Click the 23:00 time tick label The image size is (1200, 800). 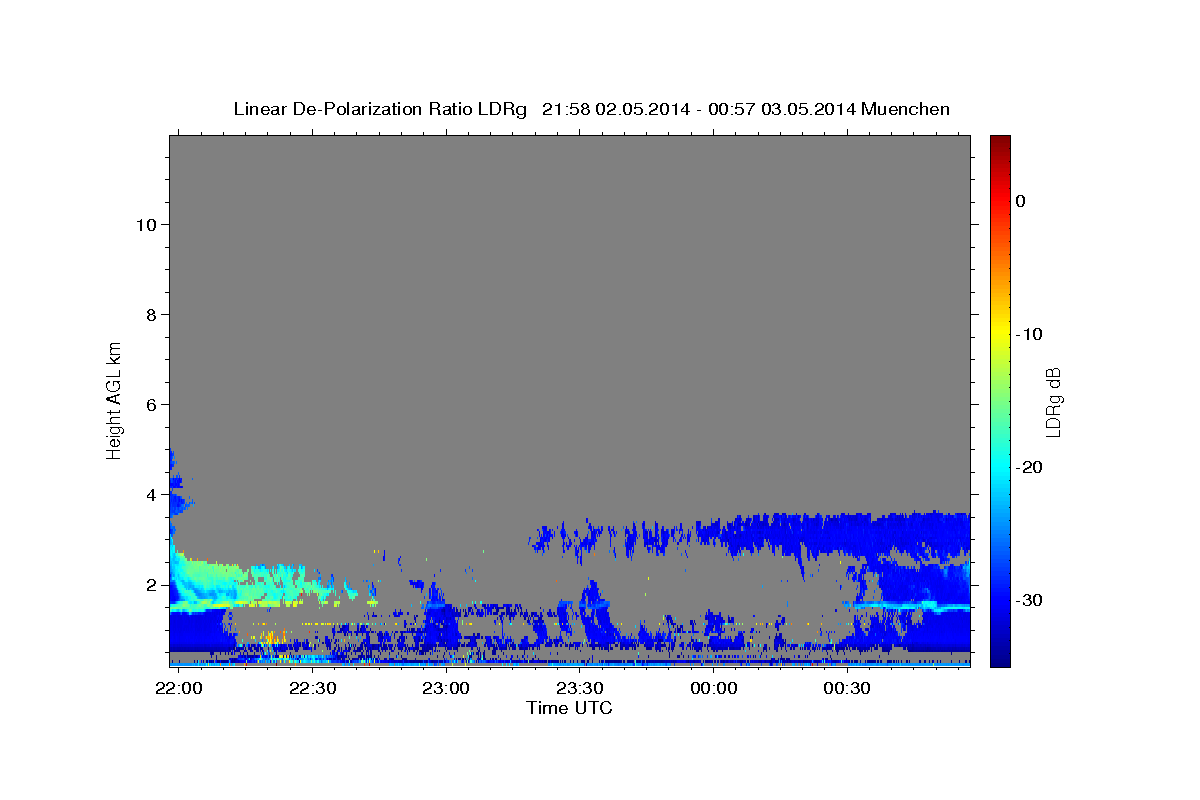tap(445, 689)
